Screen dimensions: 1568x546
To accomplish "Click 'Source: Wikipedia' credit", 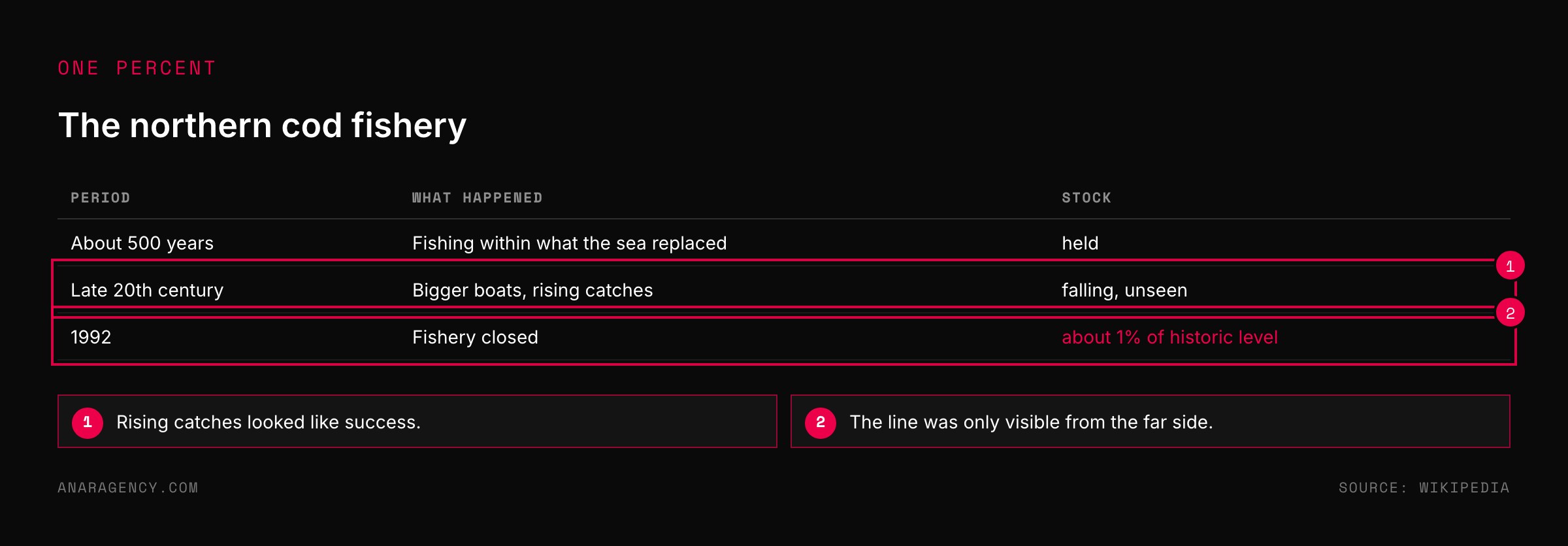I will click(x=1424, y=488).
